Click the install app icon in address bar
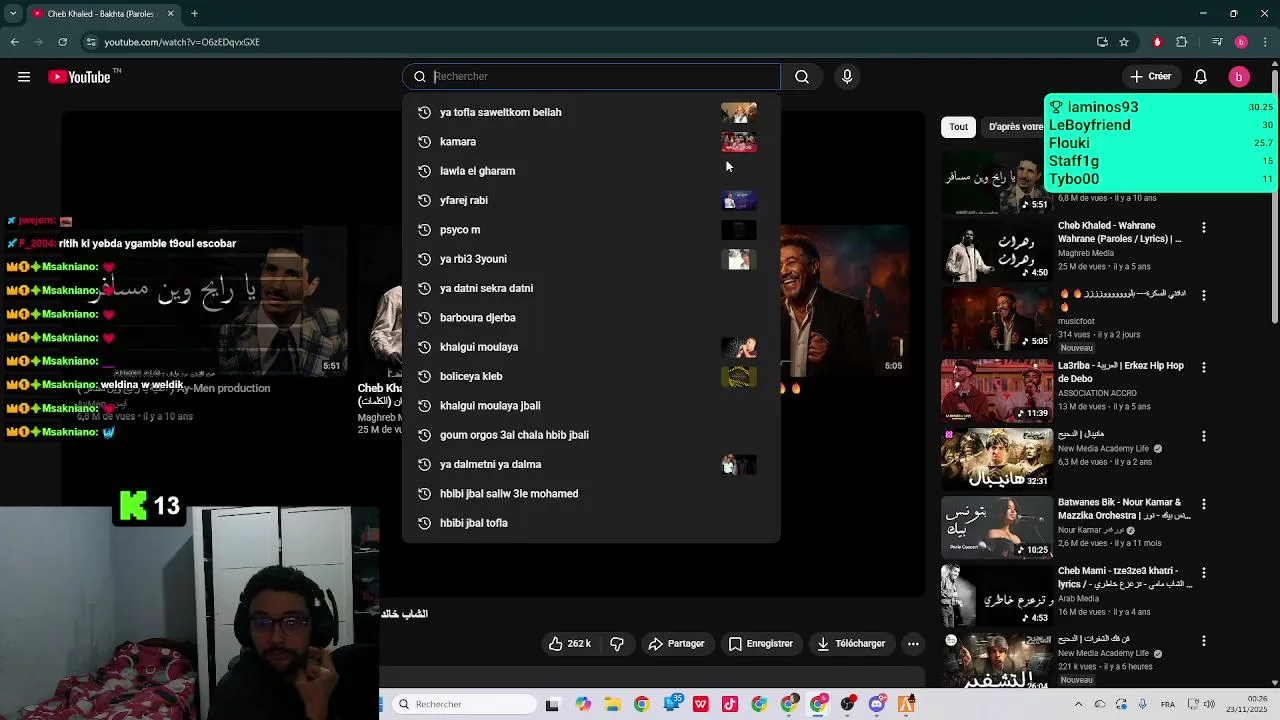The height and width of the screenshot is (720, 1280). click(x=1102, y=42)
